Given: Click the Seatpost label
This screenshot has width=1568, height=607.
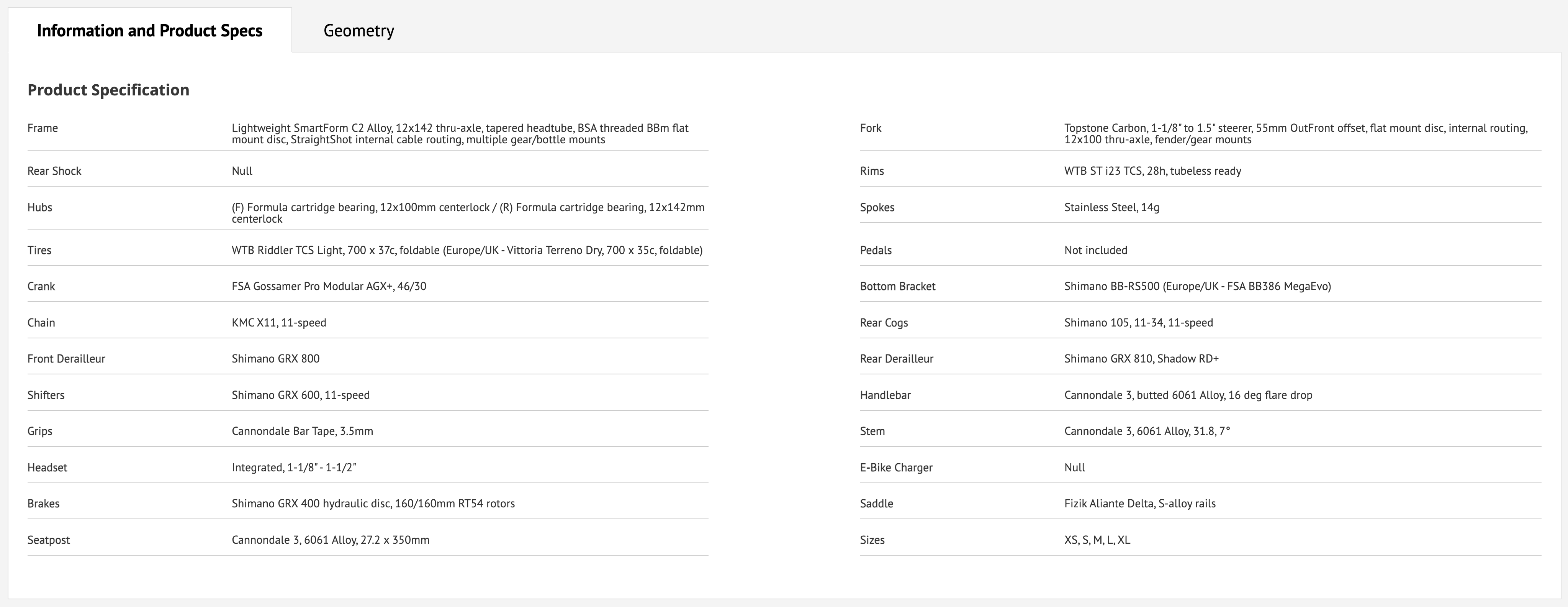Looking at the screenshot, I should click(49, 540).
